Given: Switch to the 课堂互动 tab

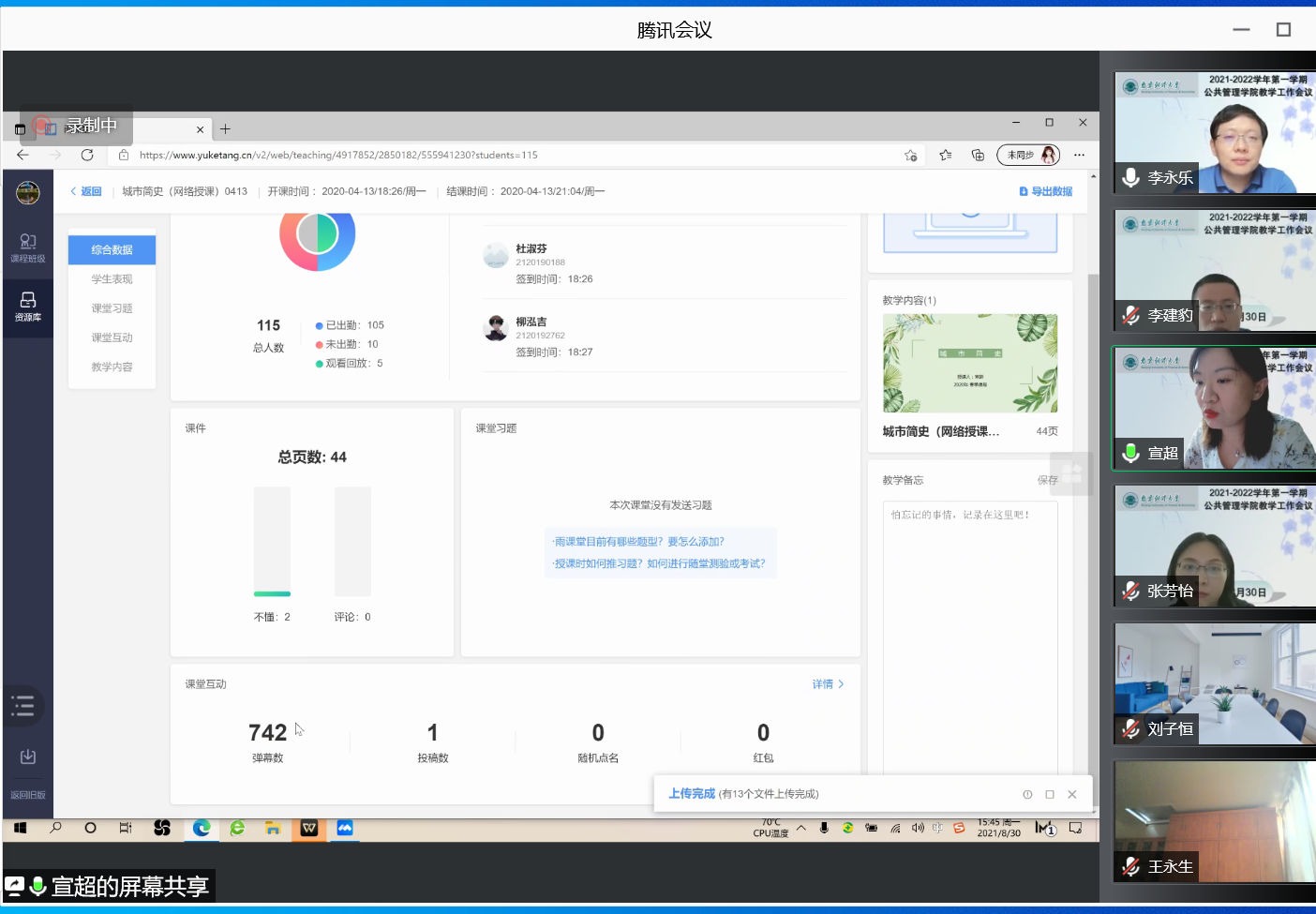Looking at the screenshot, I should (x=112, y=337).
